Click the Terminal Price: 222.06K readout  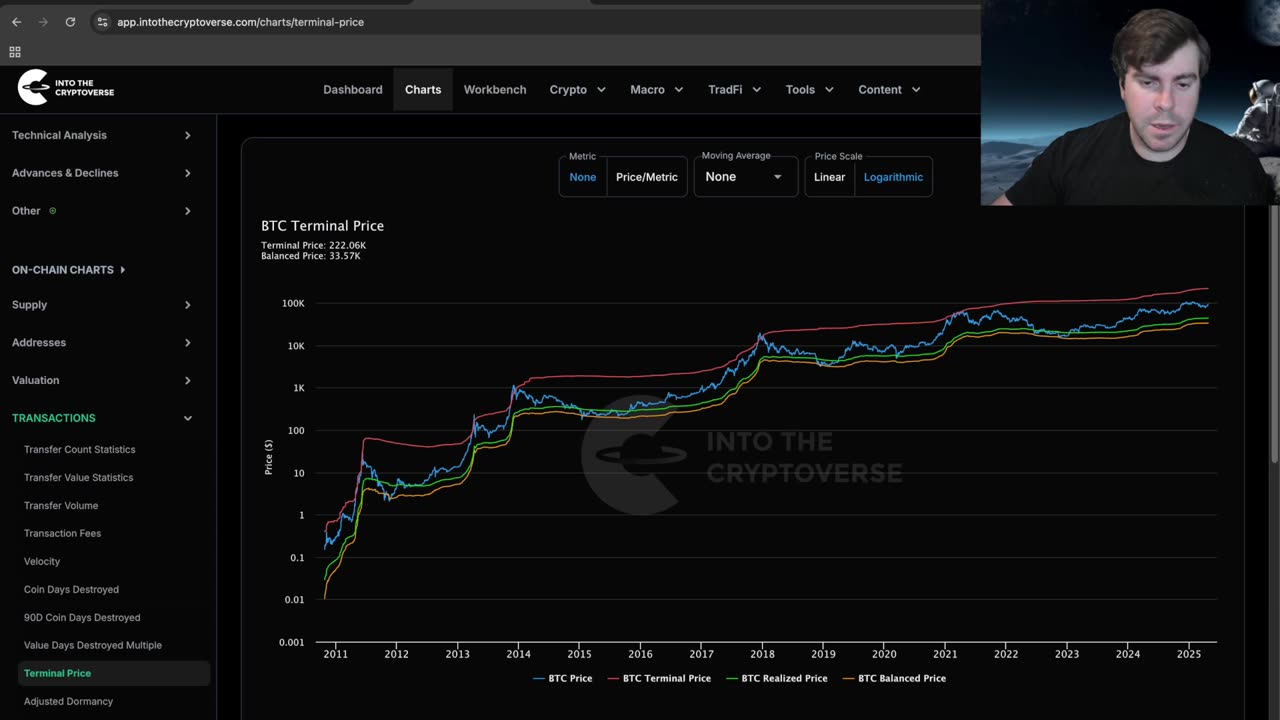point(313,246)
